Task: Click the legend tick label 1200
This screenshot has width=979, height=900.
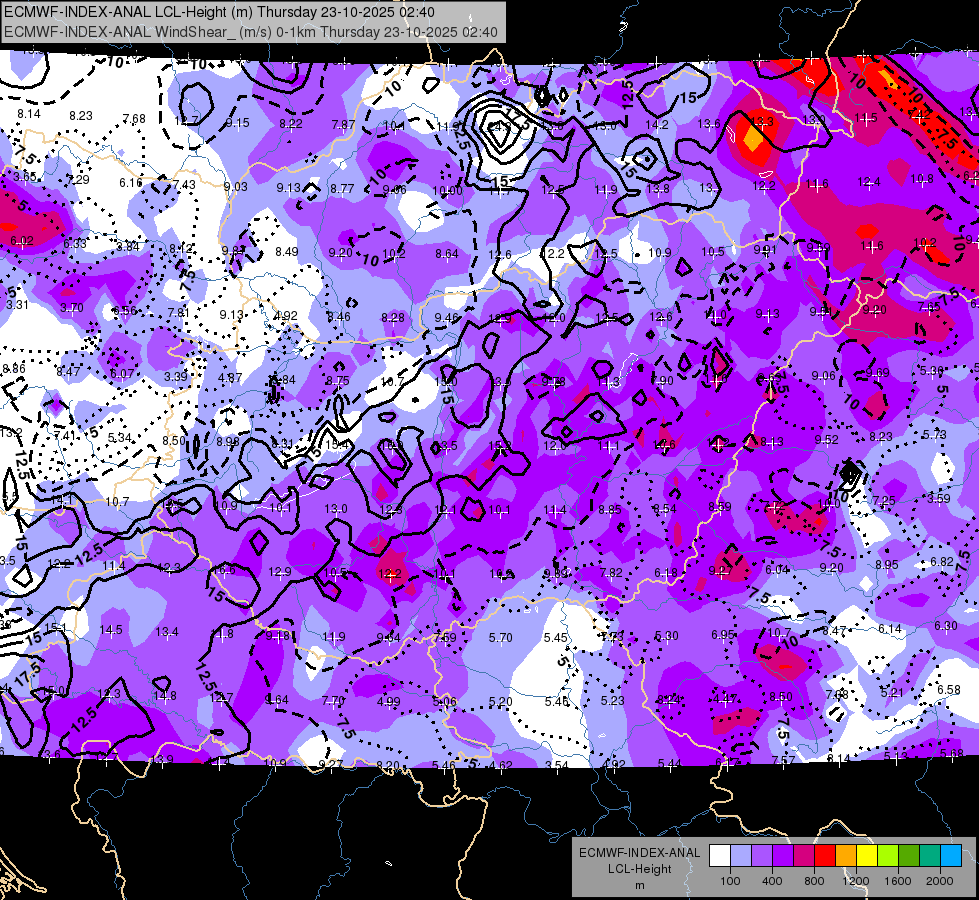Action: [x=855, y=881]
